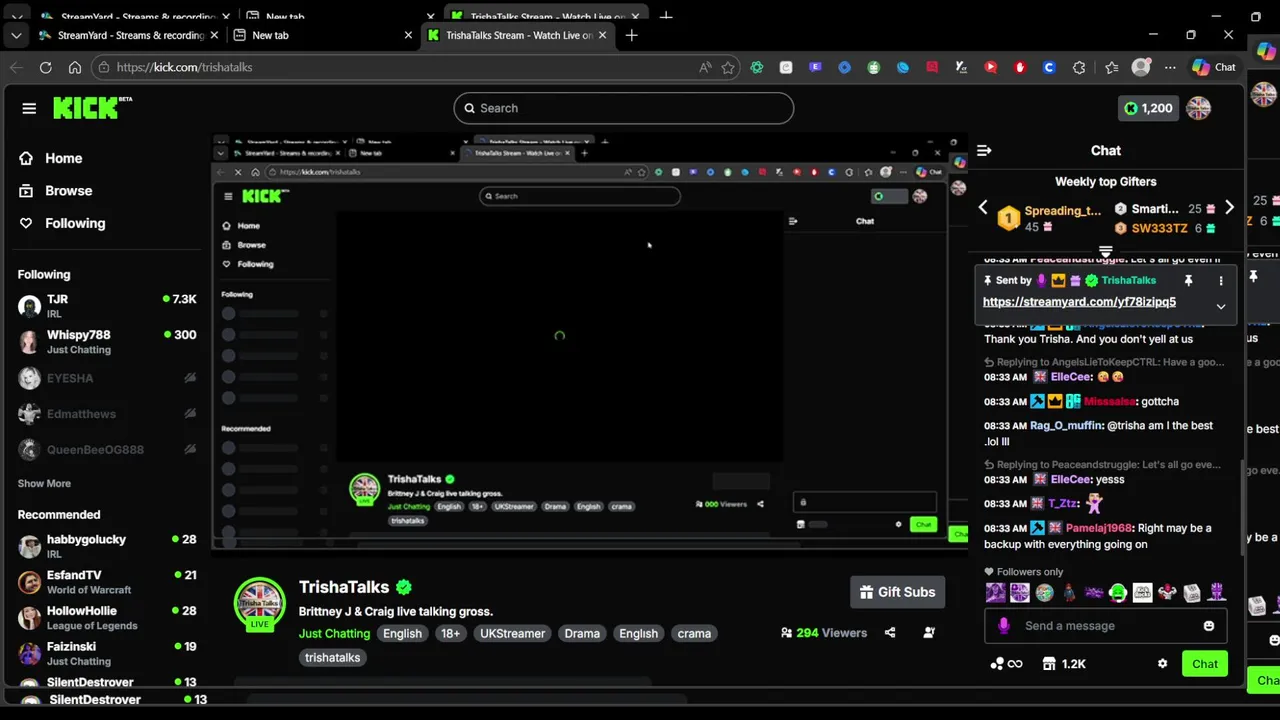The width and height of the screenshot is (1280, 720).
Task: Open browser settings and more menu
Action: click(1171, 67)
